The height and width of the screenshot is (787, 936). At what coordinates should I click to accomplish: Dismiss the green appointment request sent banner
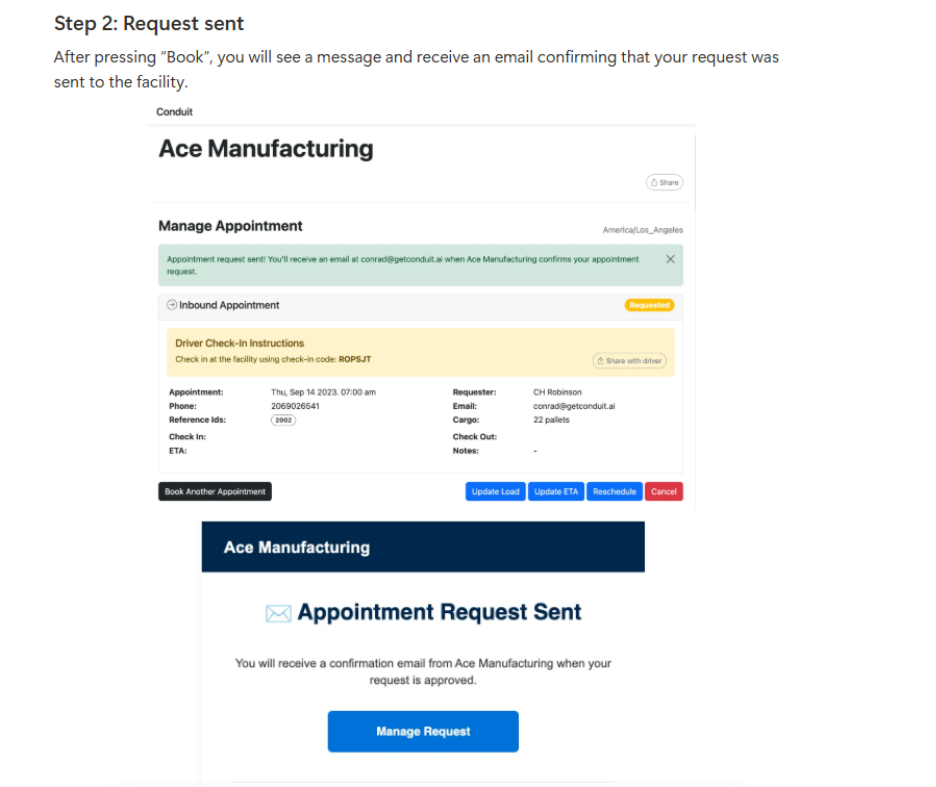pos(670,259)
